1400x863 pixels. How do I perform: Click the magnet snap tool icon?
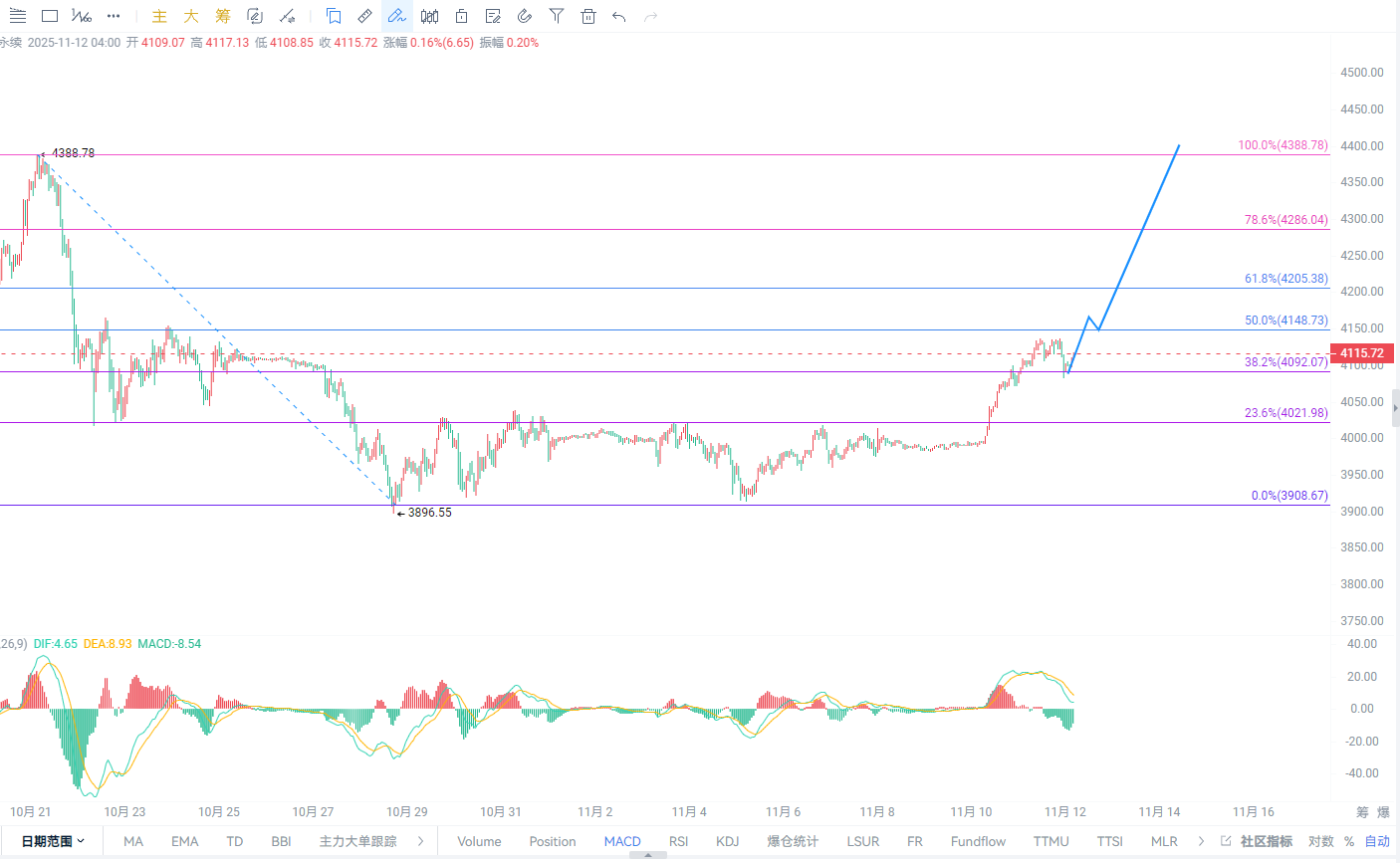(525, 16)
